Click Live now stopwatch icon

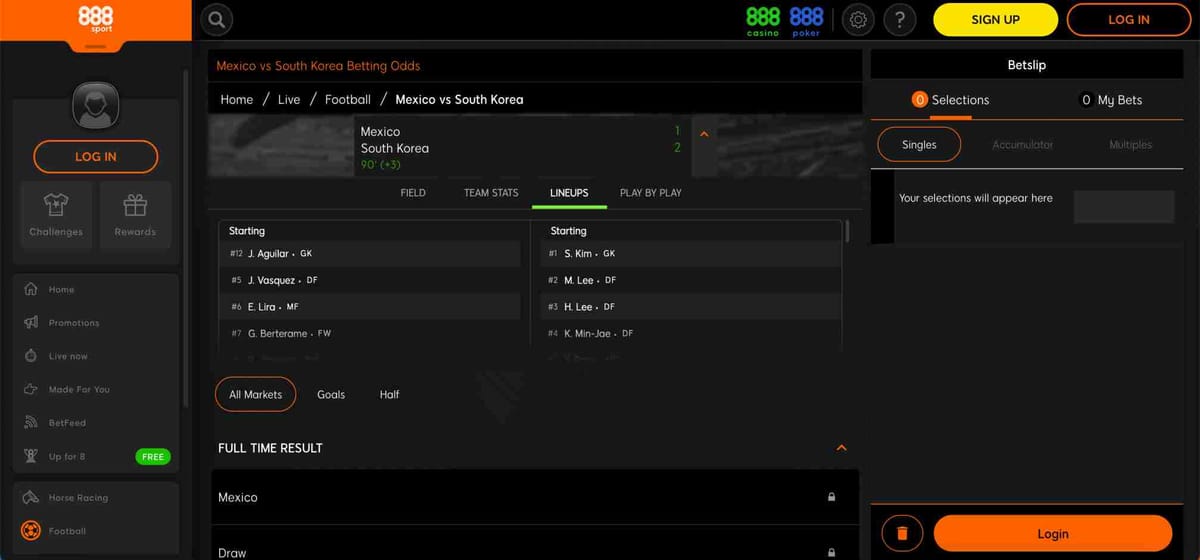[30, 356]
